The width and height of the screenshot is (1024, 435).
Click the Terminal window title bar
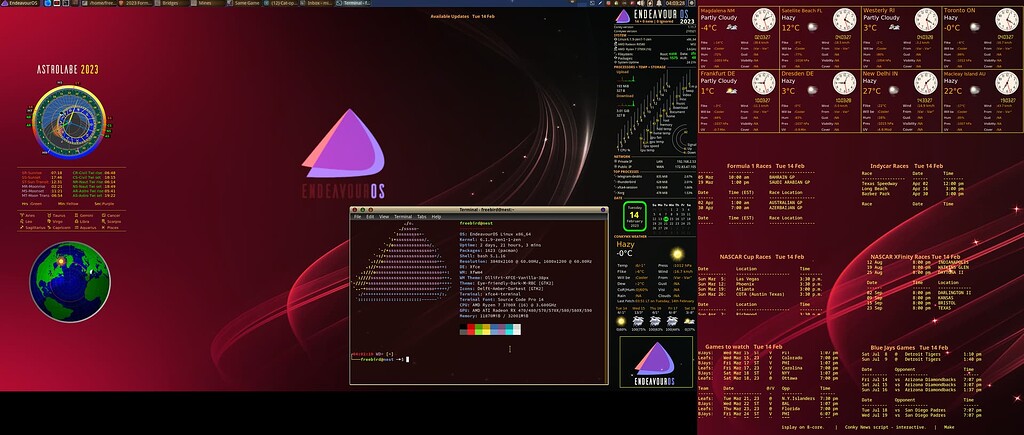(x=479, y=210)
